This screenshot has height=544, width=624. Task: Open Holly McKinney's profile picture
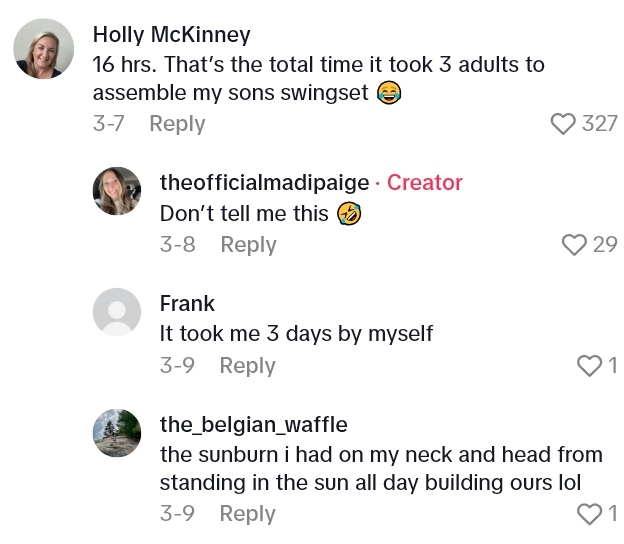click(43, 48)
